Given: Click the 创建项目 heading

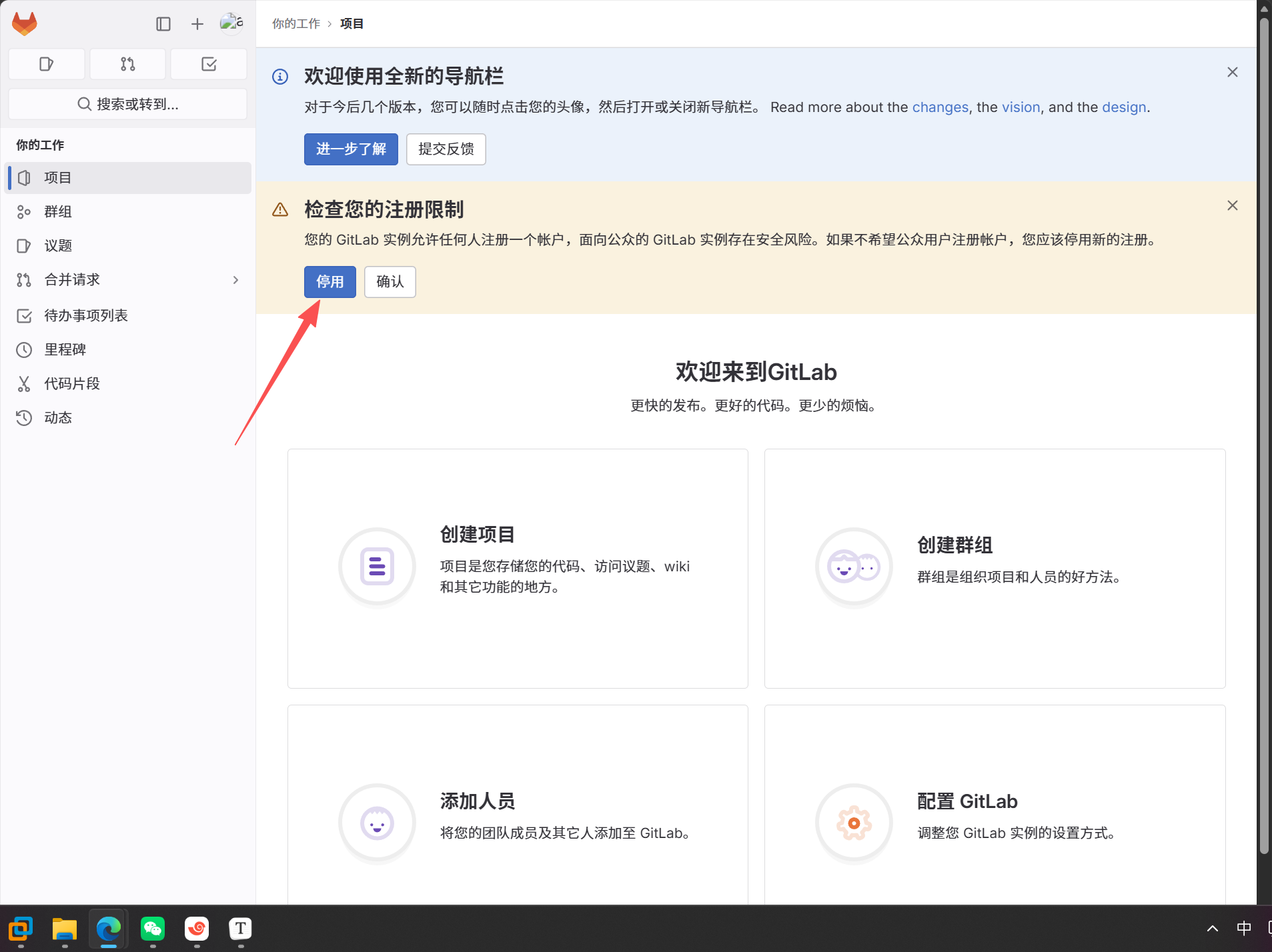Looking at the screenshot, I should click(x=478, y=535).
